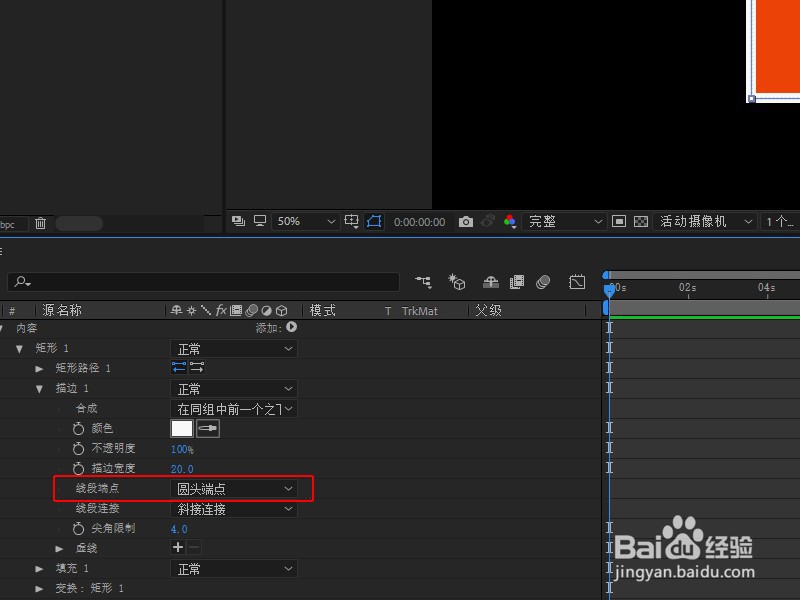Open the grid and guide options icon
Image resolution: width=800 pixels, height=600 pixels.
pos(352,221)
